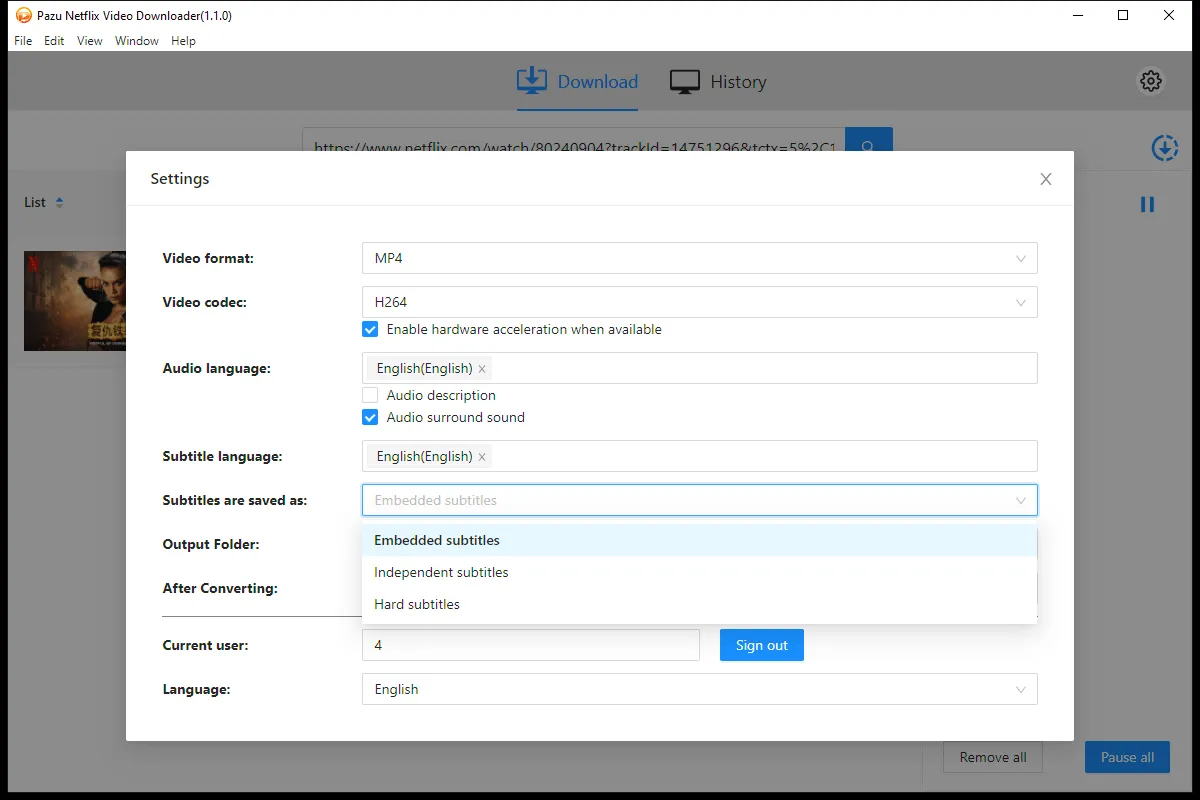Click the movie thumbnail in the list
The width and height of the screenshot is (1200, 800).
75,301
